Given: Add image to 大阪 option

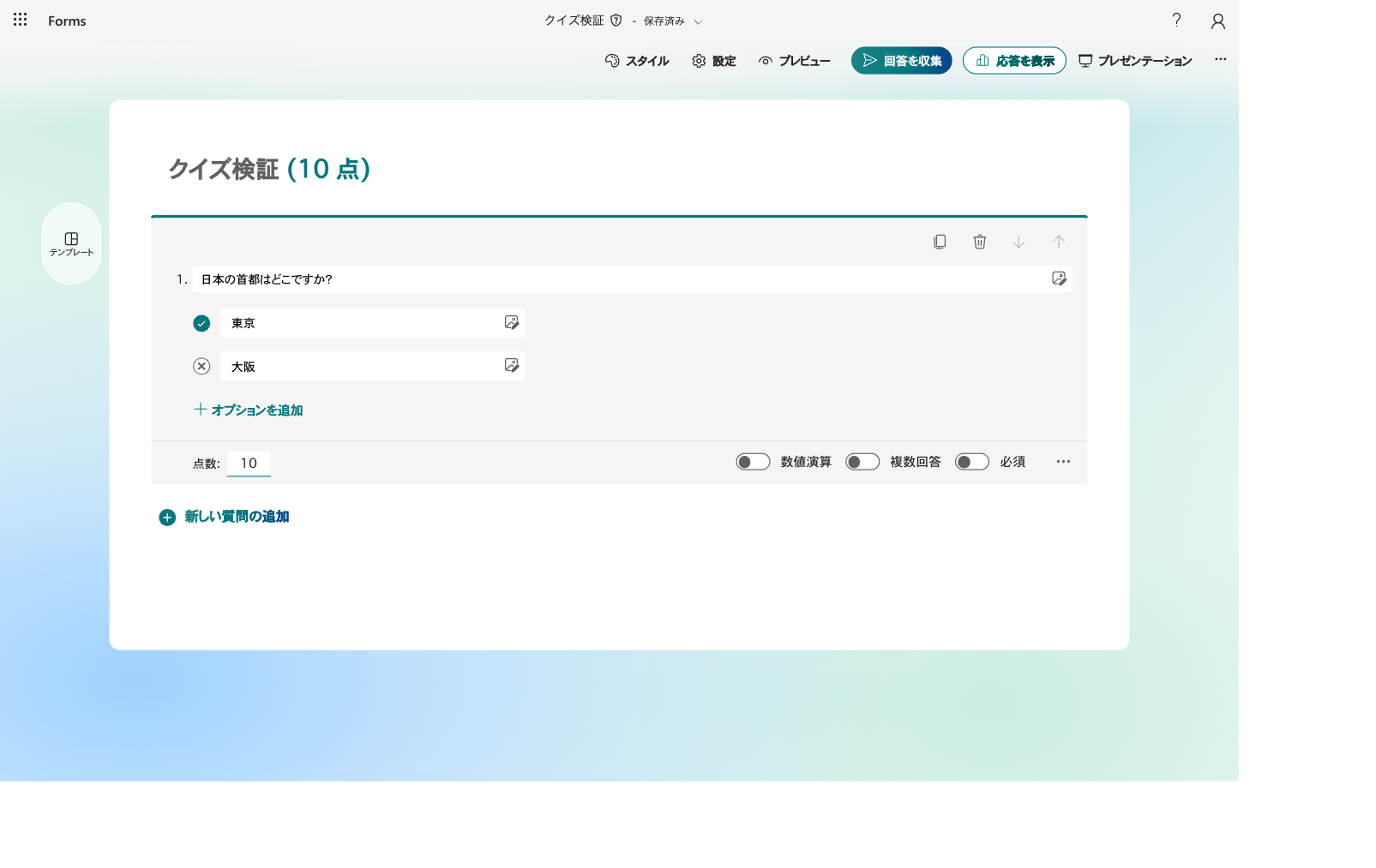Looking at the screenshot, I should click(x=512, y=365).
